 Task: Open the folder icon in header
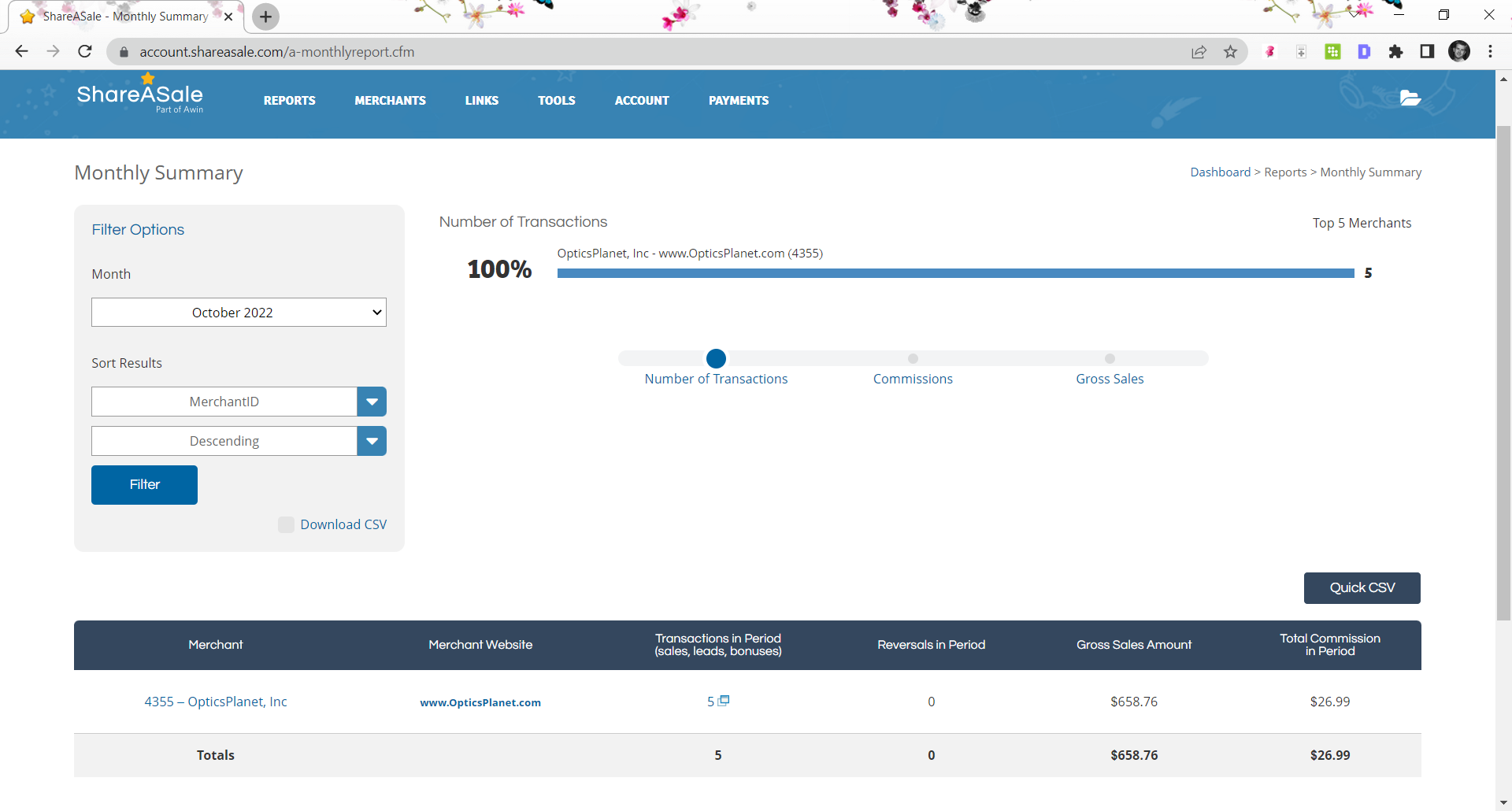[1410, 98]
